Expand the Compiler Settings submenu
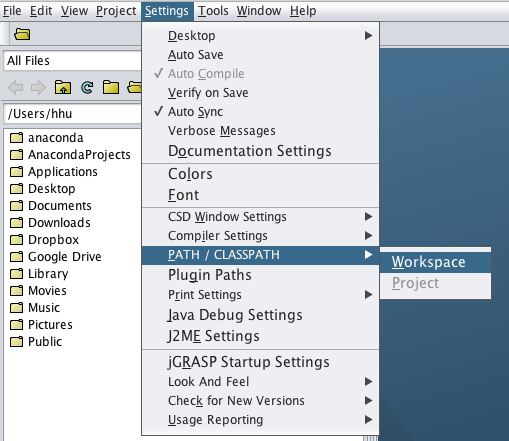 260,236
